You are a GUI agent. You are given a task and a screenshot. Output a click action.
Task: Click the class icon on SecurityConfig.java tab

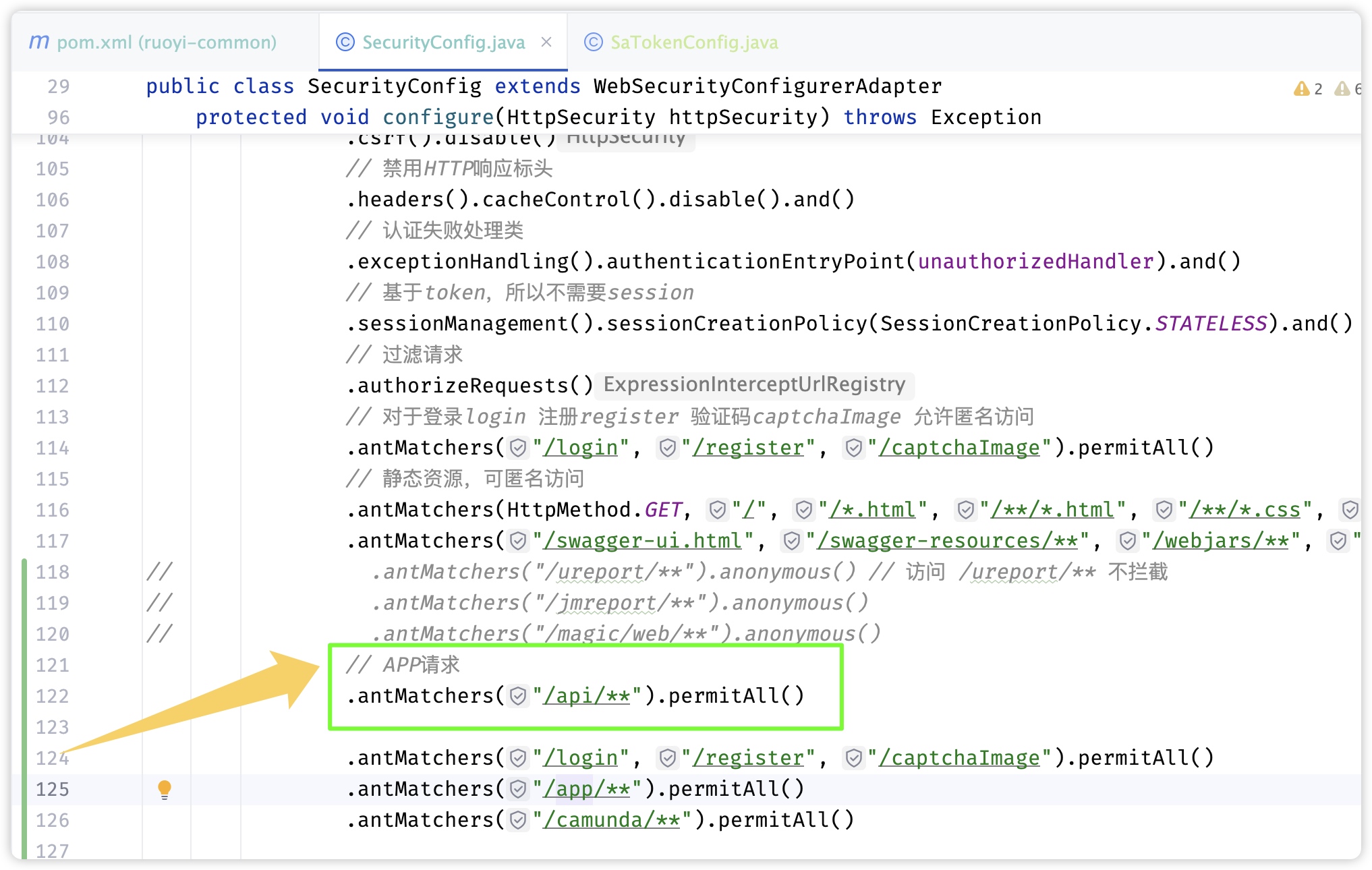(x=345, y=42)
